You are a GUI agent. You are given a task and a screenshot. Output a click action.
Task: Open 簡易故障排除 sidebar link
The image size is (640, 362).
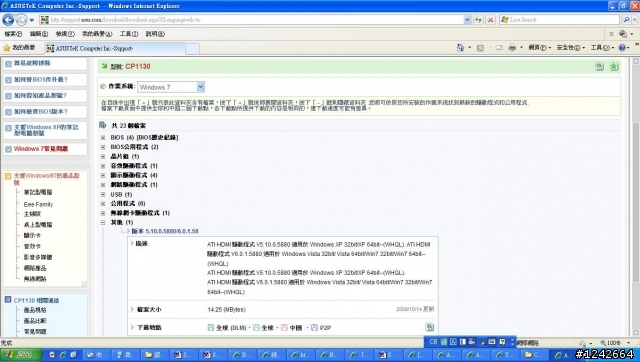[x=32, y=63]
